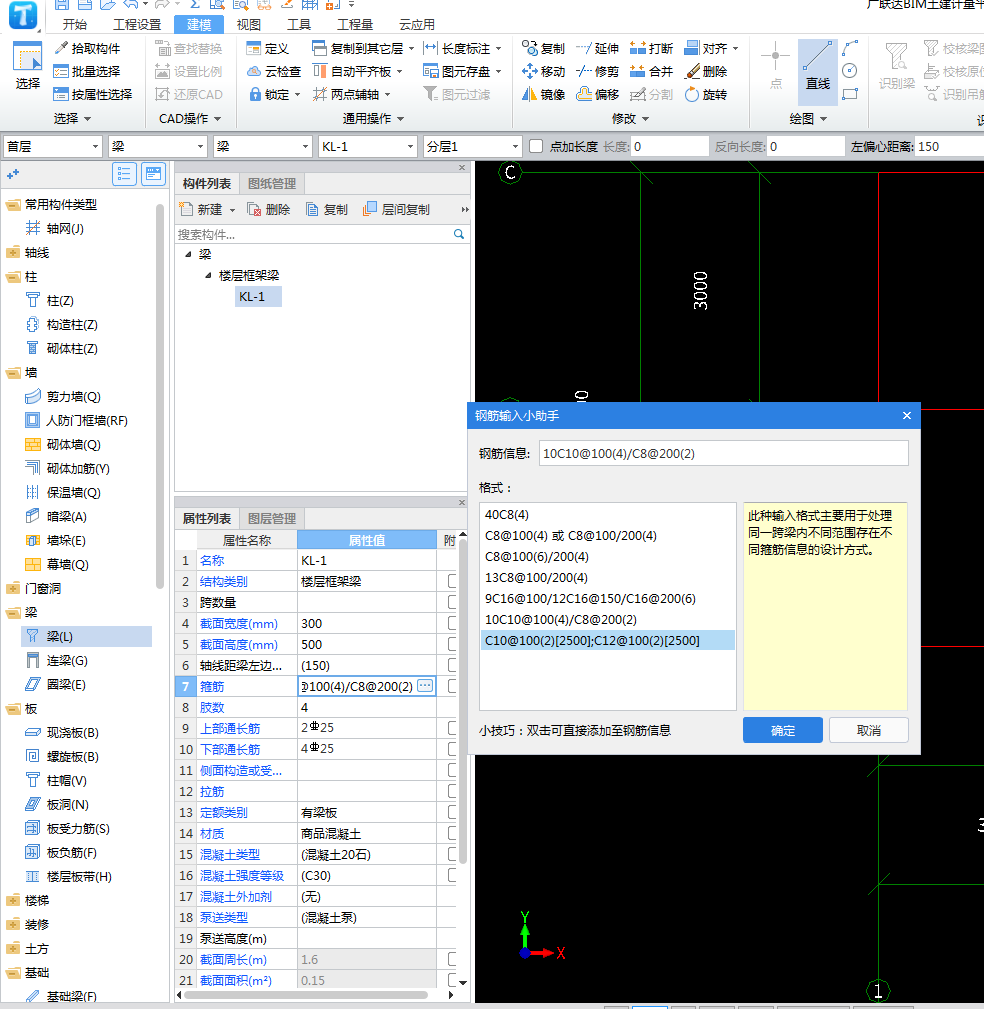
Task: Click the 复制 copy tool in ribbon
Action: click(x=543, y=48)
